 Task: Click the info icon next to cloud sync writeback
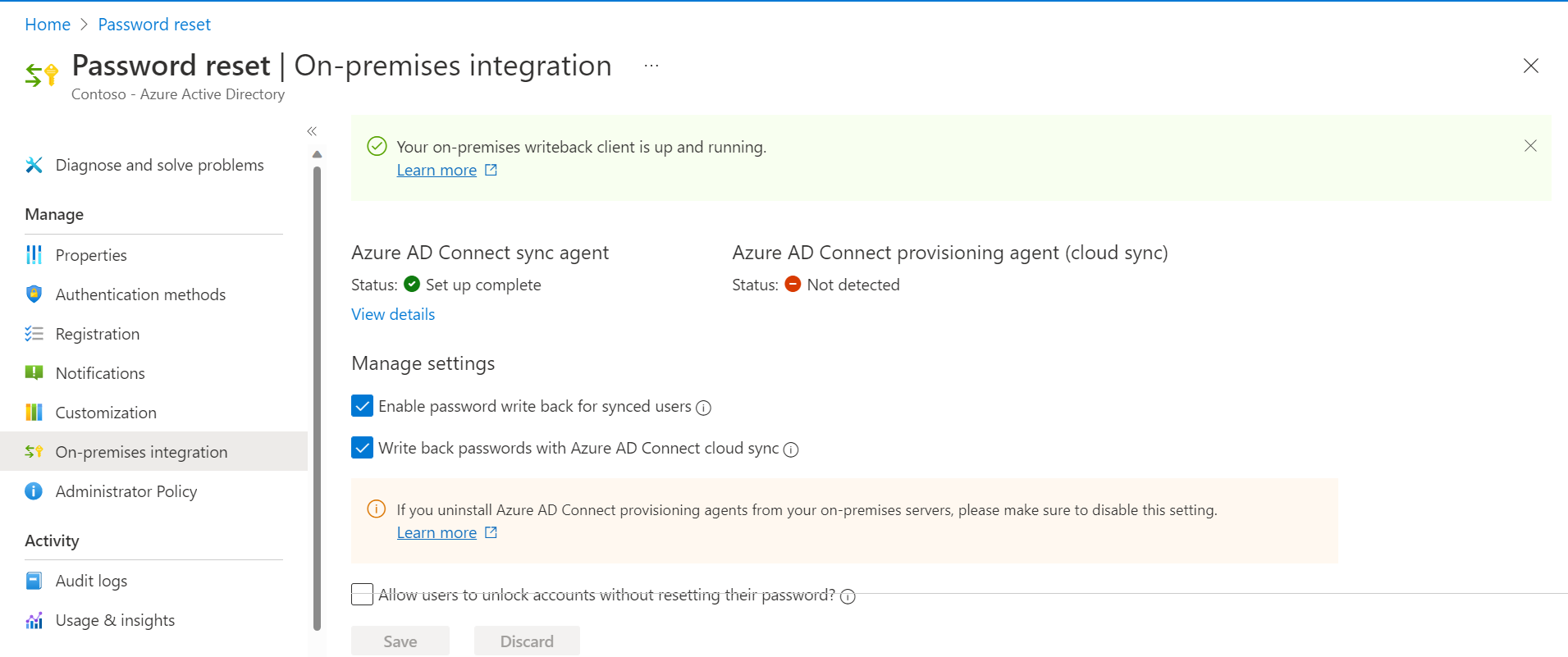791,449
